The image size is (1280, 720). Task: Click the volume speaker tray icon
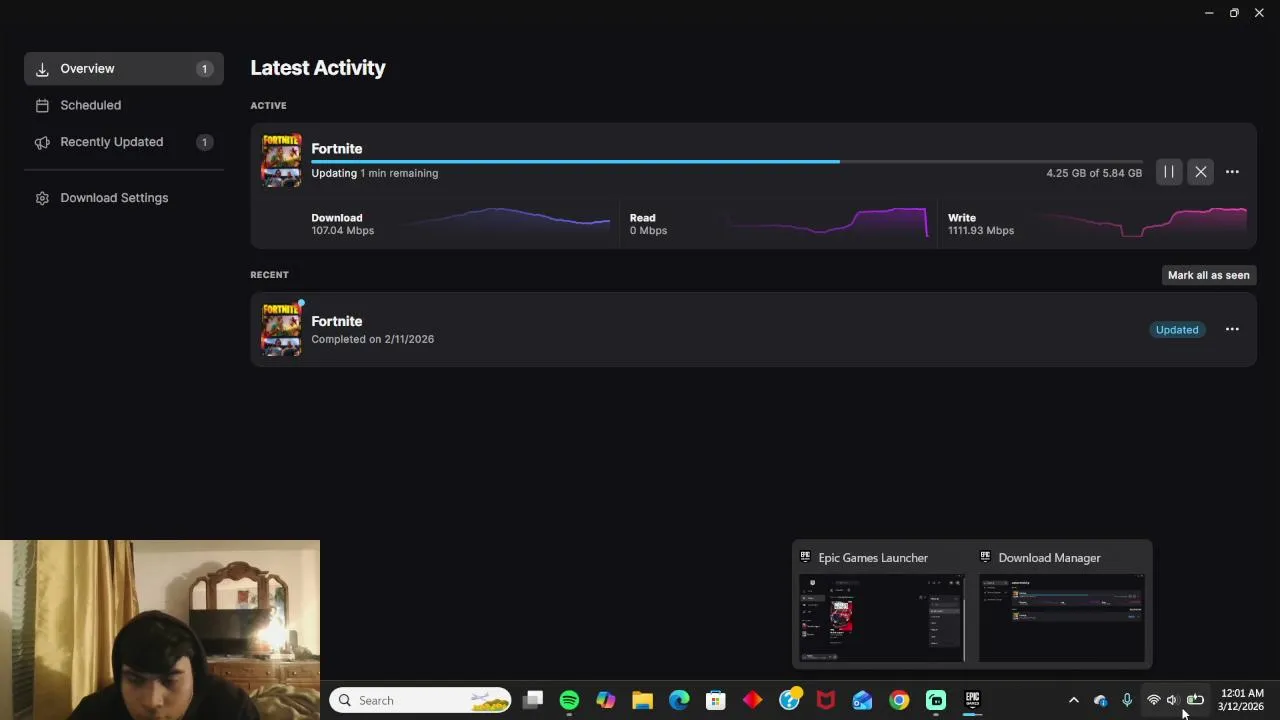click(x=1172, y=700)
